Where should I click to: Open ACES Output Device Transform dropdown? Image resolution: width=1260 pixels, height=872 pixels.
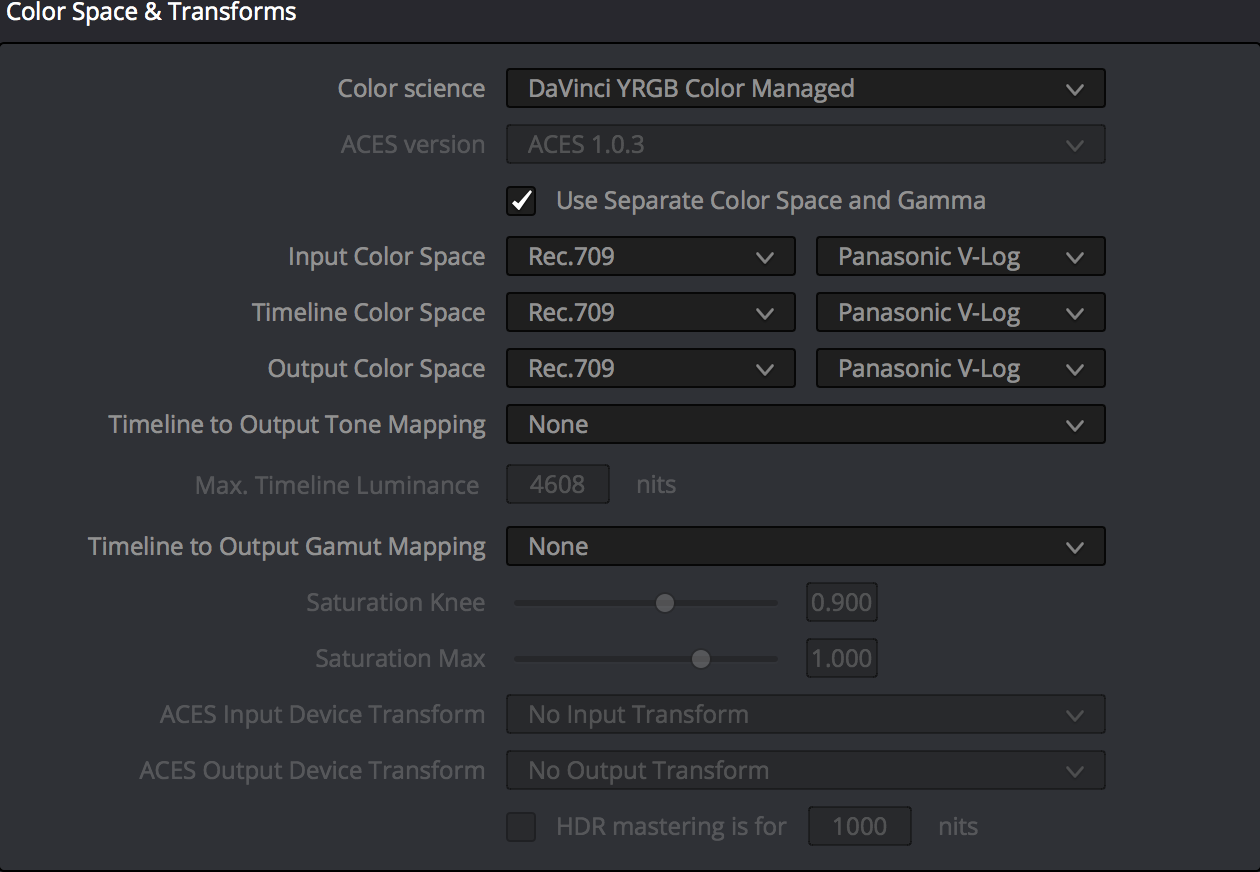805,770
